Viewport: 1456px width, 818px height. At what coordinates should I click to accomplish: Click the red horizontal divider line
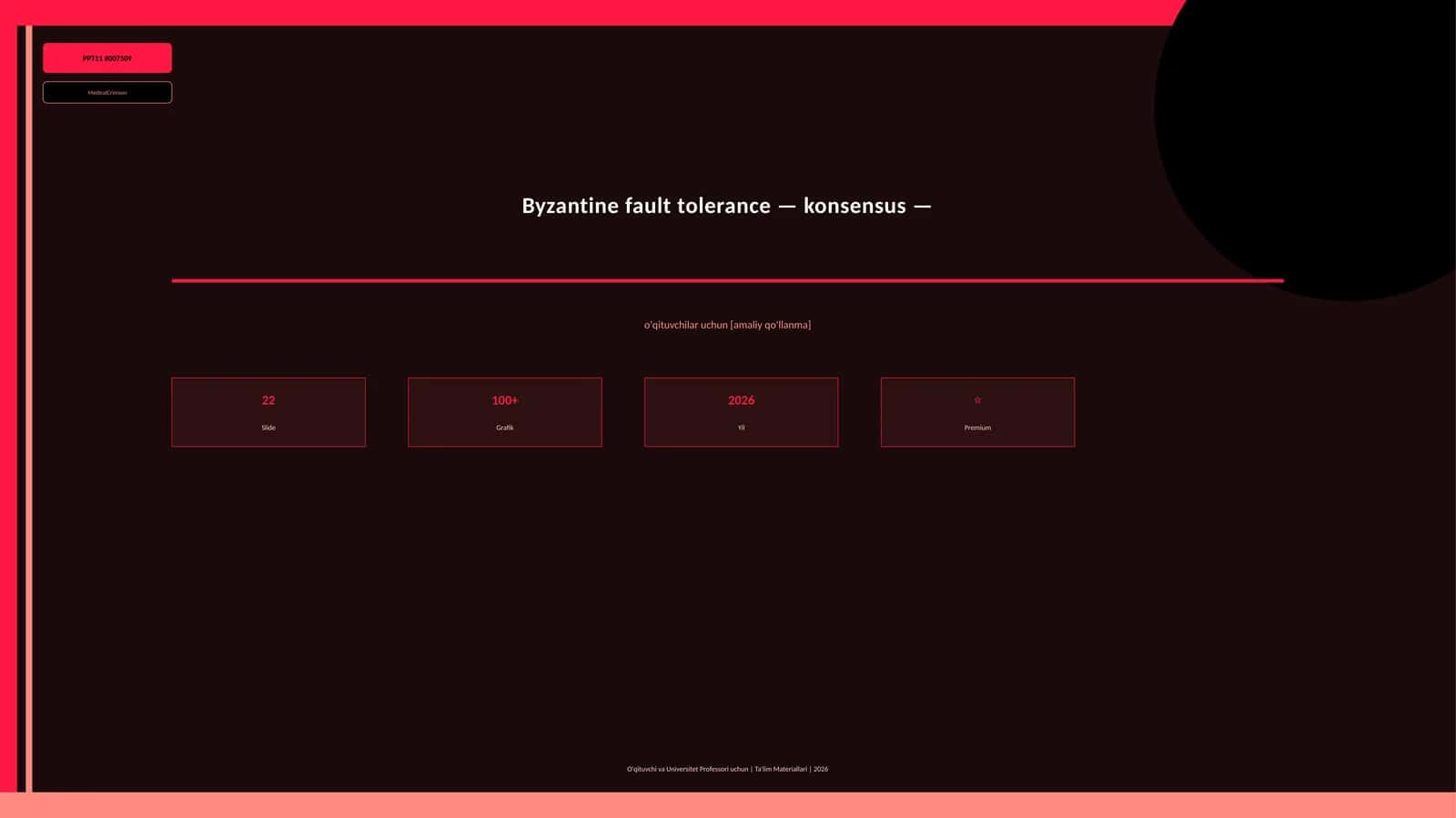[x=727, y=280]
